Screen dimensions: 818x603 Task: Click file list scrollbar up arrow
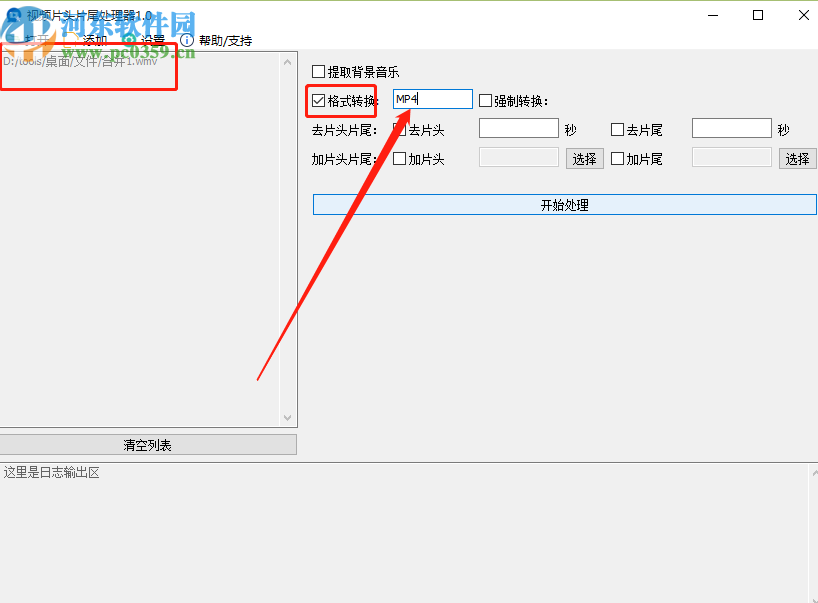point(287,63)
